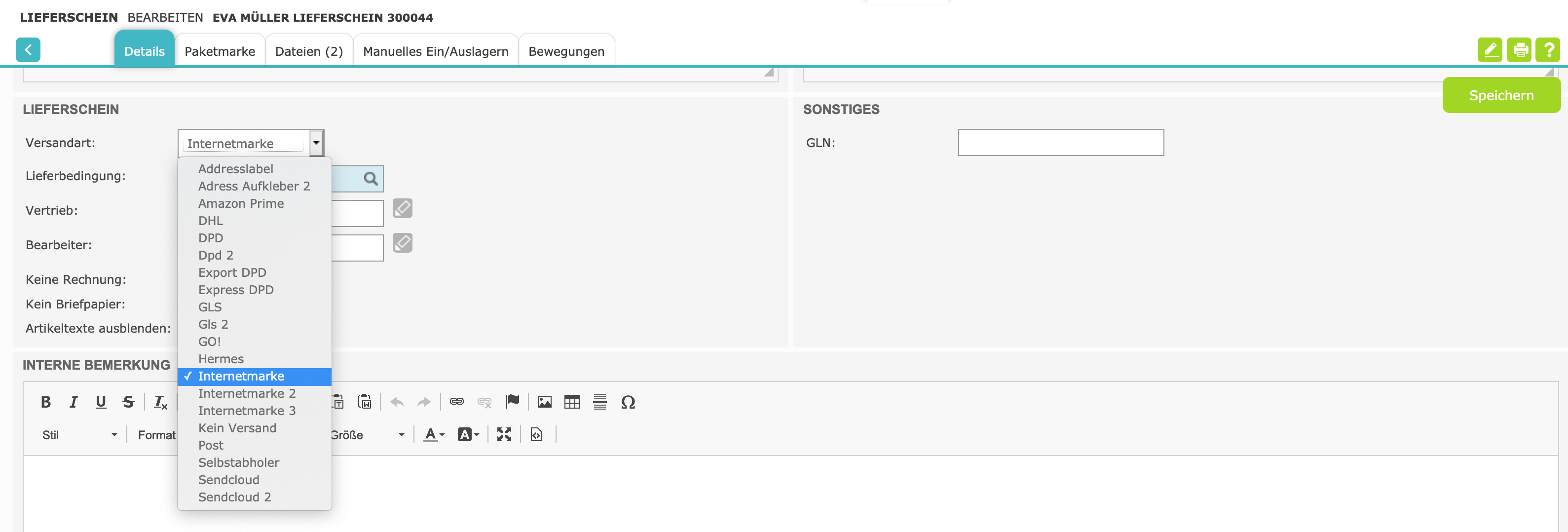Click the anchor flag icon

[513, 401]
